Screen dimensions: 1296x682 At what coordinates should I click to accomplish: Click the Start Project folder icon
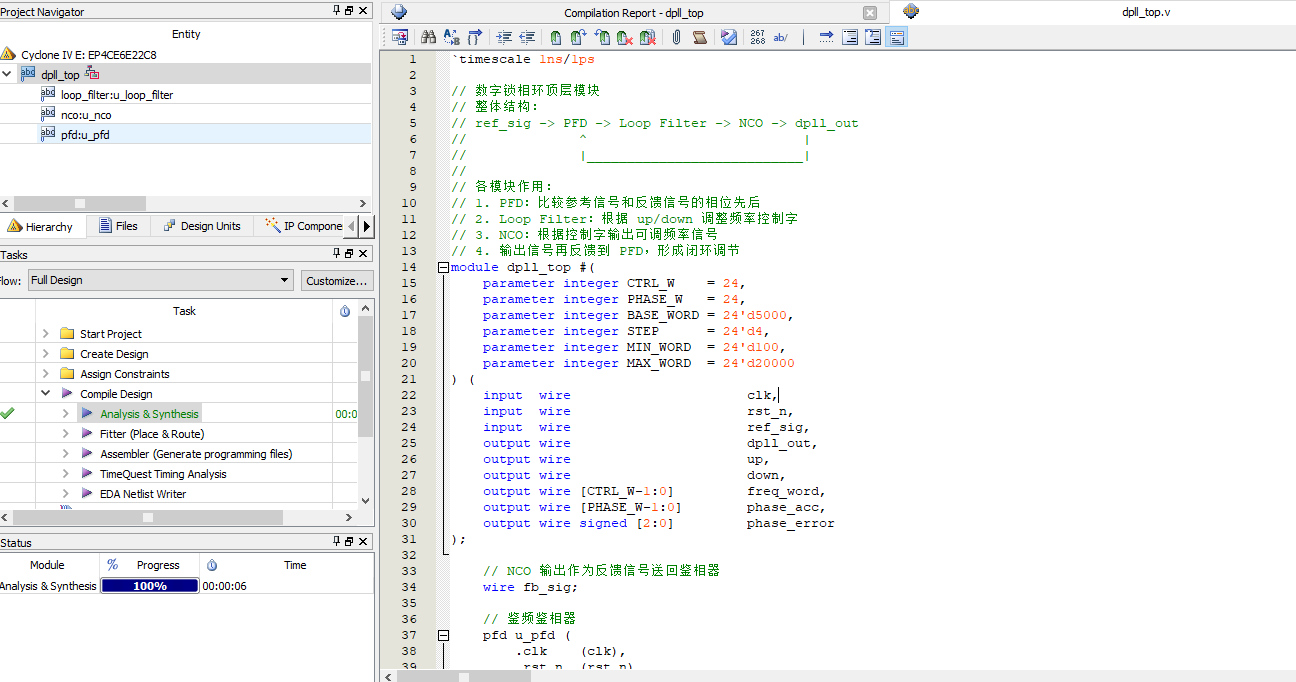[x=67, y=334]
